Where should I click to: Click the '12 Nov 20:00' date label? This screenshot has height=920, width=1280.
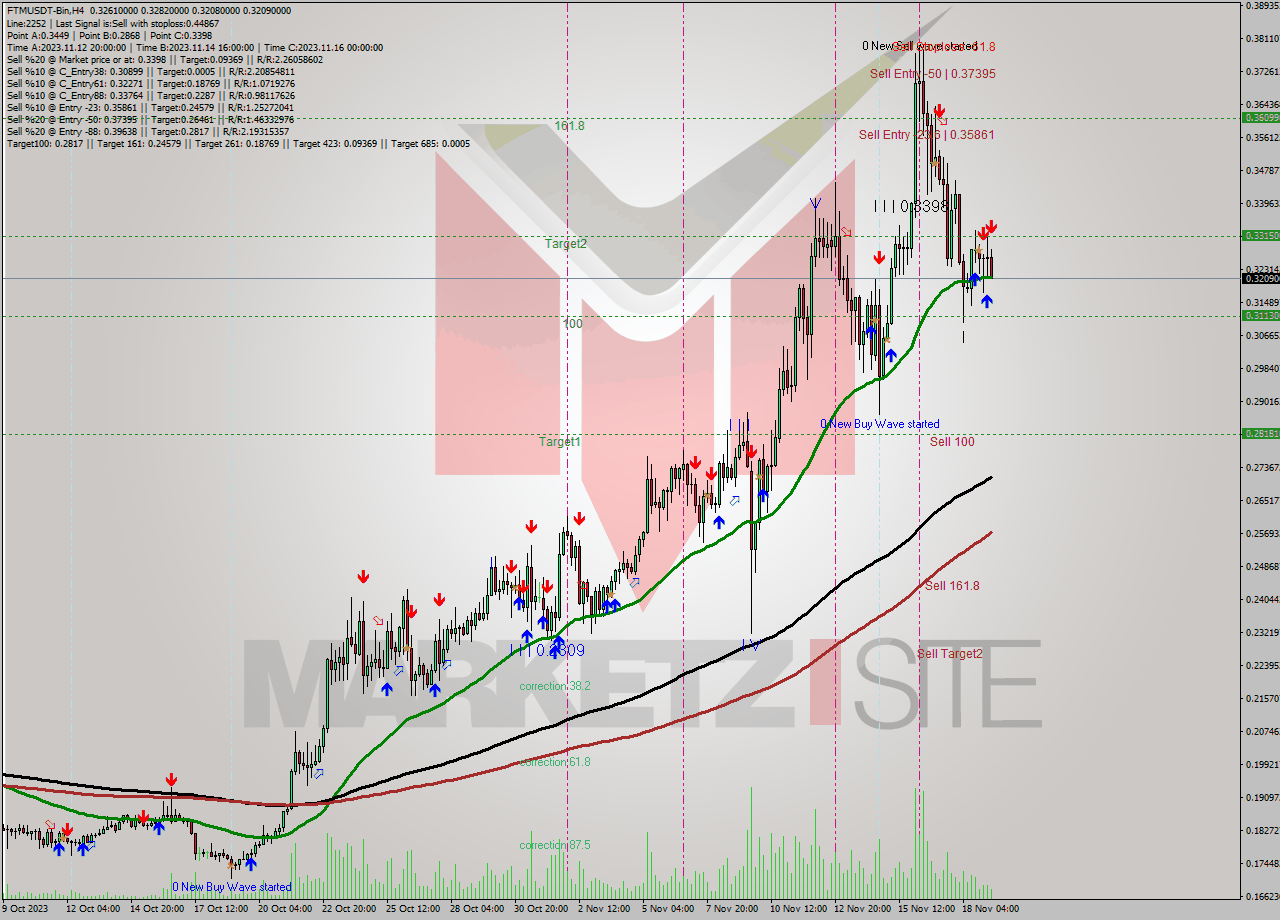(861, 909)
